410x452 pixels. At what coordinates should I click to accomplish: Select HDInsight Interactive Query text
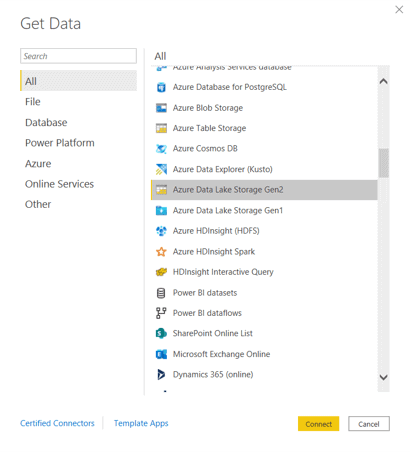coord(223,272)
